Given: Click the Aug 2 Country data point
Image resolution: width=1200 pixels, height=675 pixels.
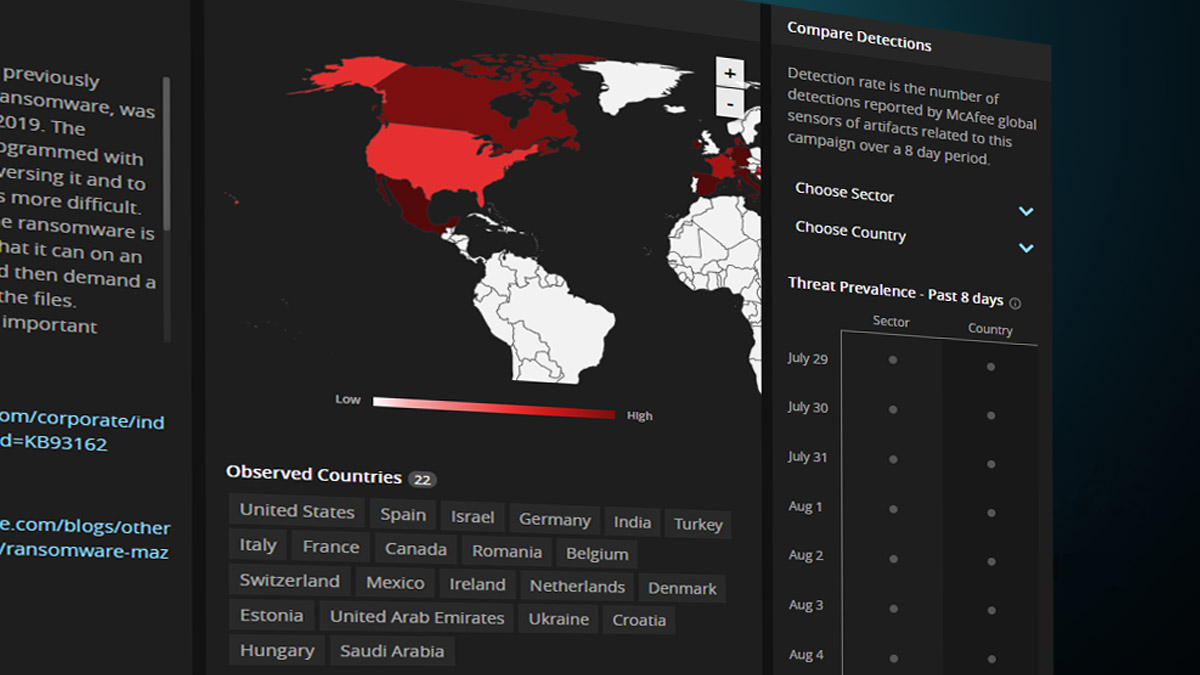Looking at the screenshot, I should (990, 561).
